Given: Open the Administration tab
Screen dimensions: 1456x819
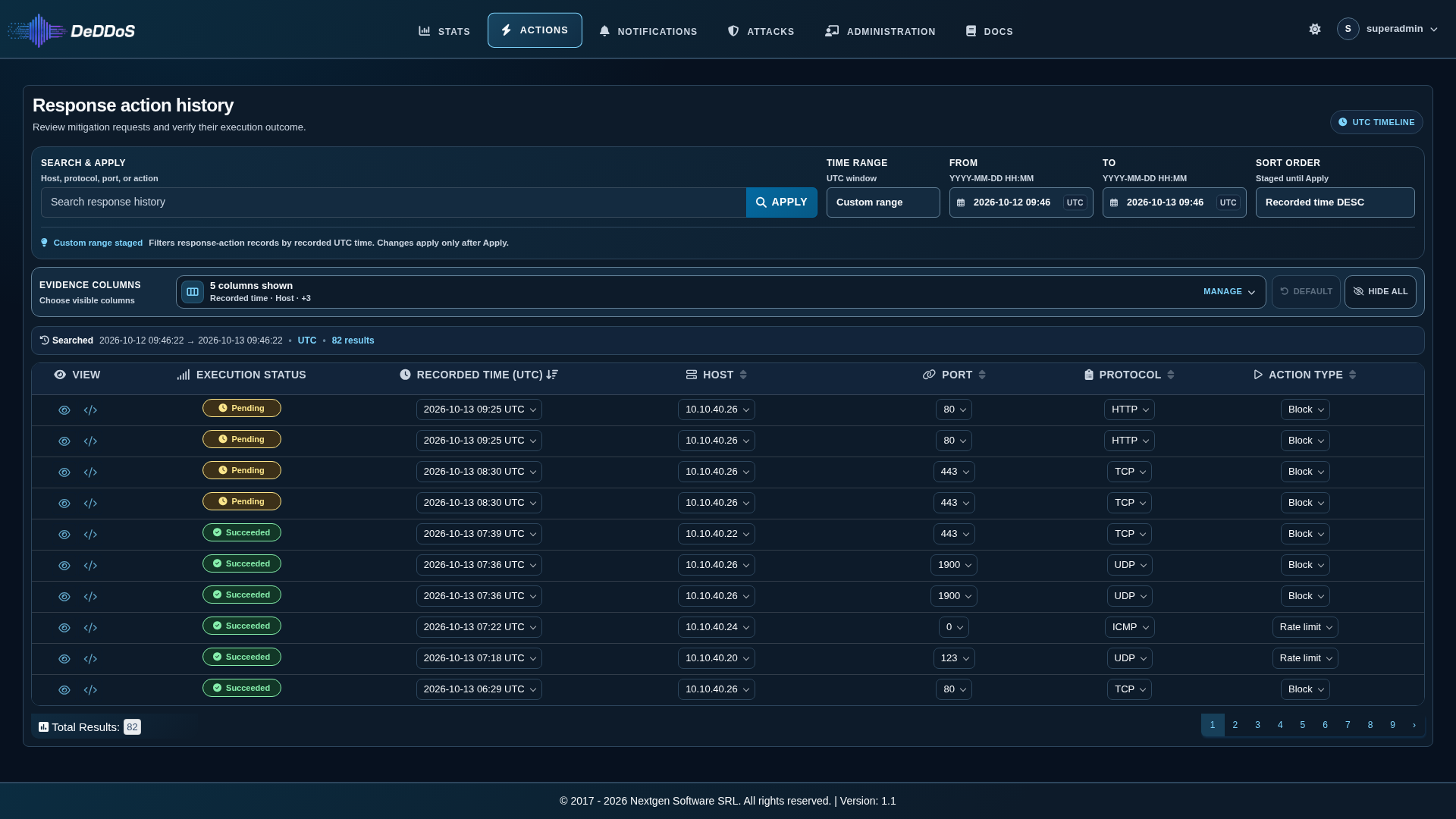Looking at the screenshot, I should (x=880, y=31).
